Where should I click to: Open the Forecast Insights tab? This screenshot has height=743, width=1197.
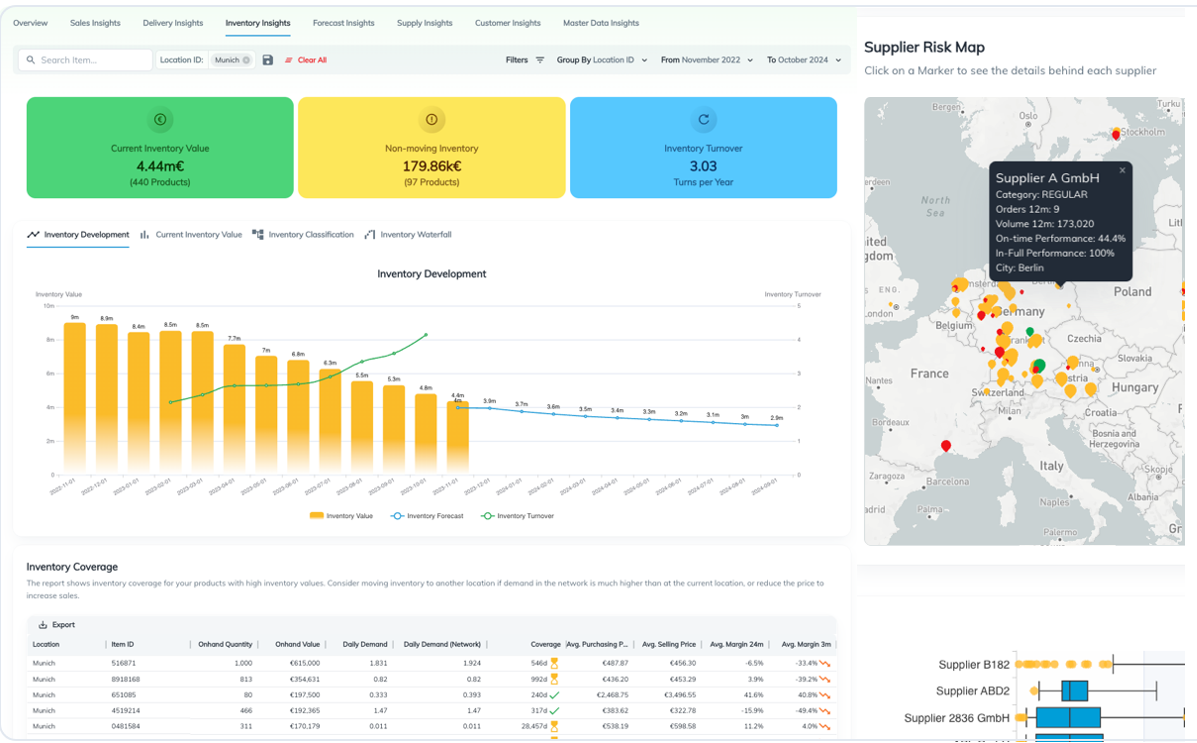[343, 23]
